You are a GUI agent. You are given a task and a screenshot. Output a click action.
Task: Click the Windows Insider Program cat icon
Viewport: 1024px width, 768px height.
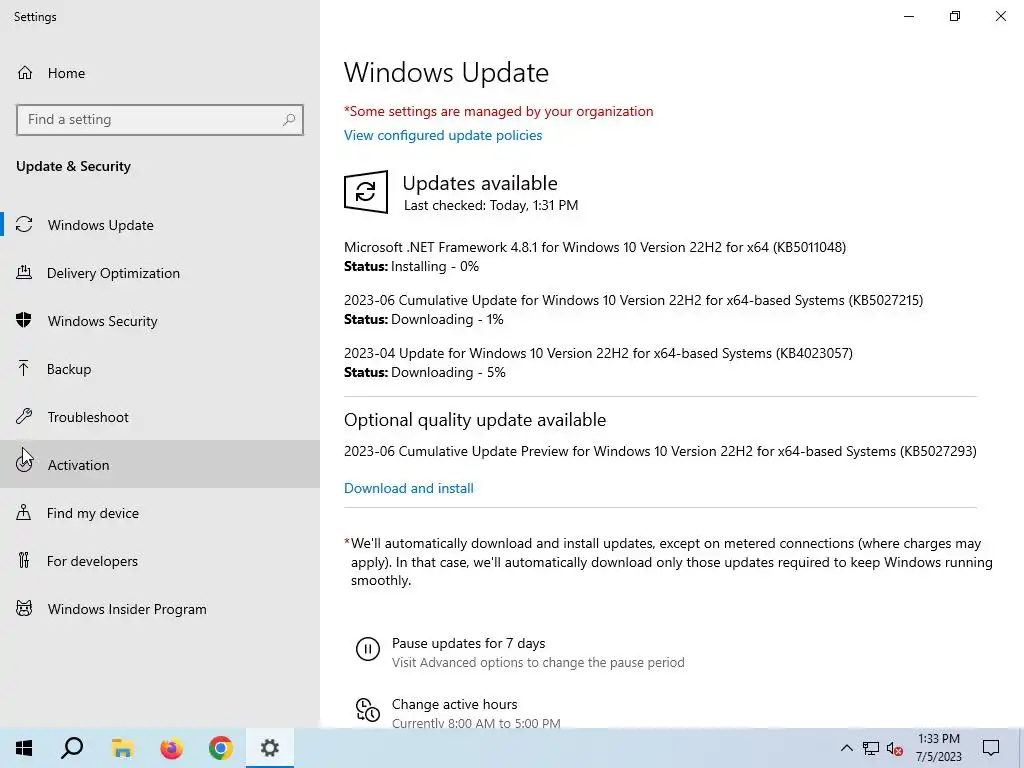click(x=24, y=609)
